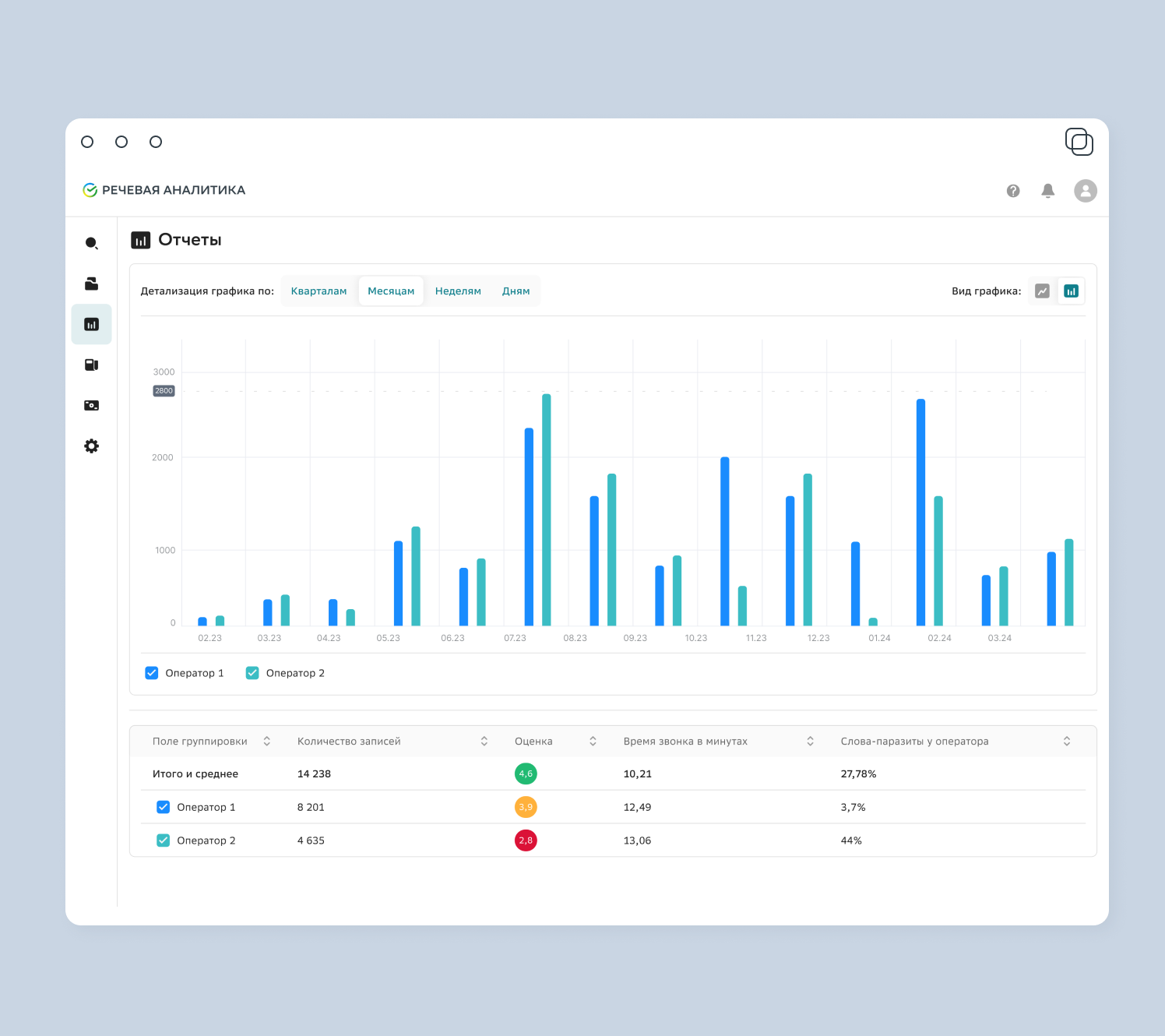Open the reports section in the sidebar

tap(91, 324)
